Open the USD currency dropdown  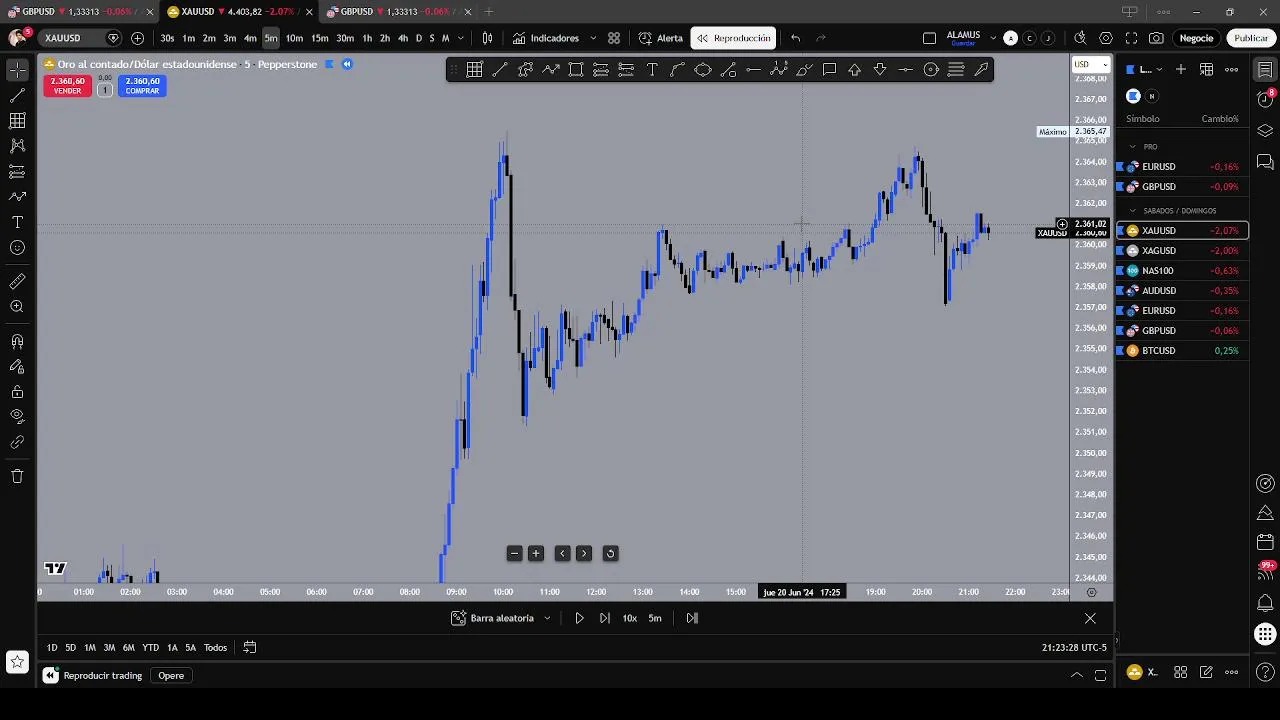pos(1090,64)
